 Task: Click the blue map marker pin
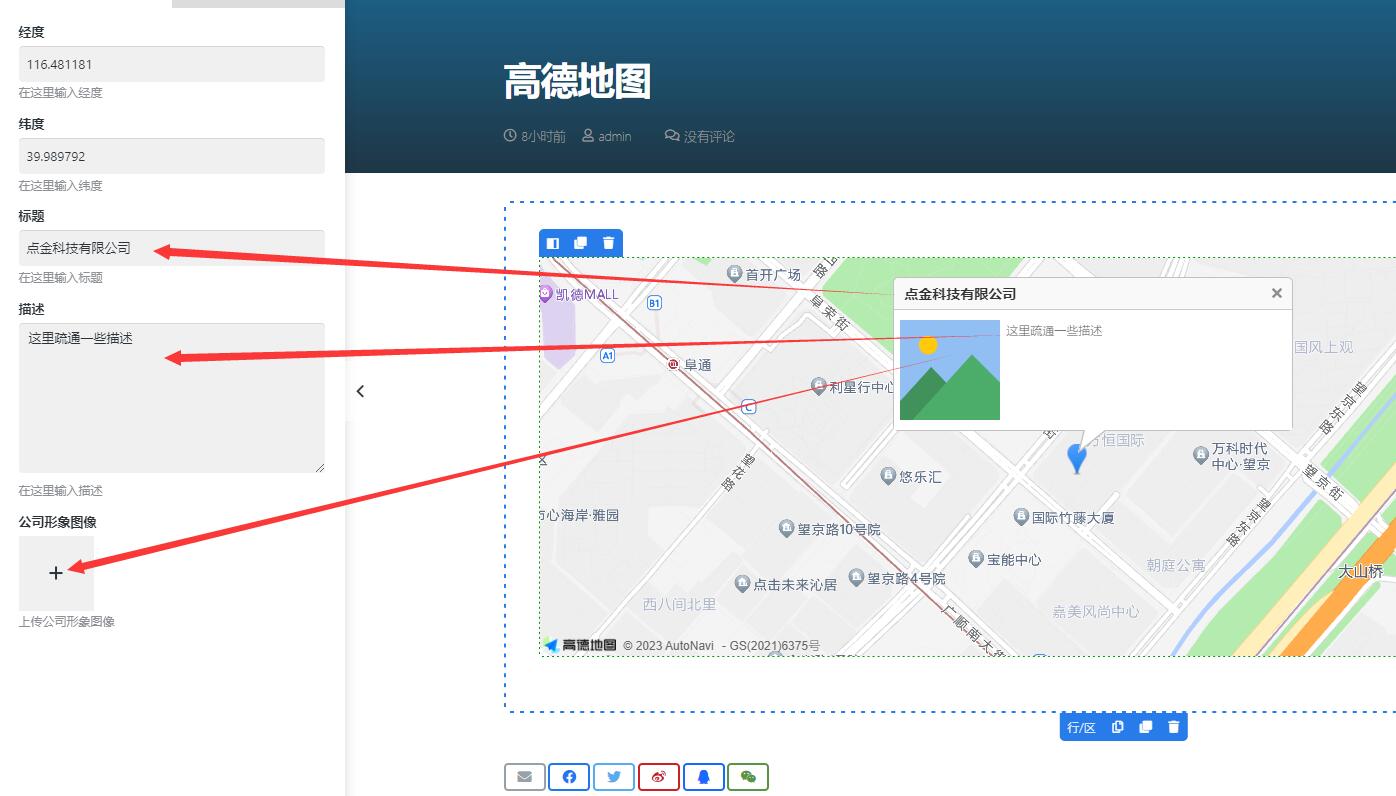coord(1077,458)
